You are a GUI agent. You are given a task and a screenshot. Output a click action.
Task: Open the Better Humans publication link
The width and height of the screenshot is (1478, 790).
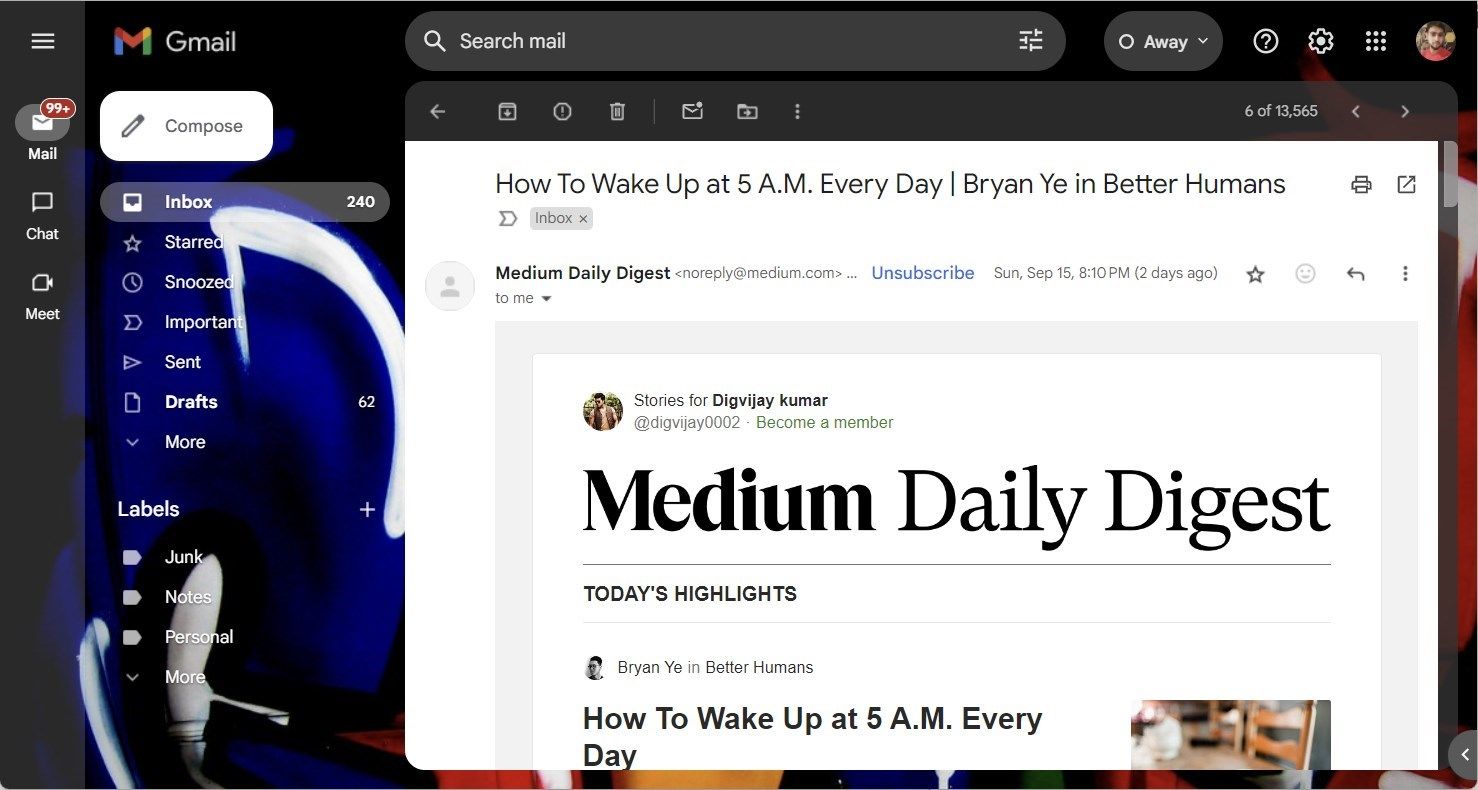point(759,667)
